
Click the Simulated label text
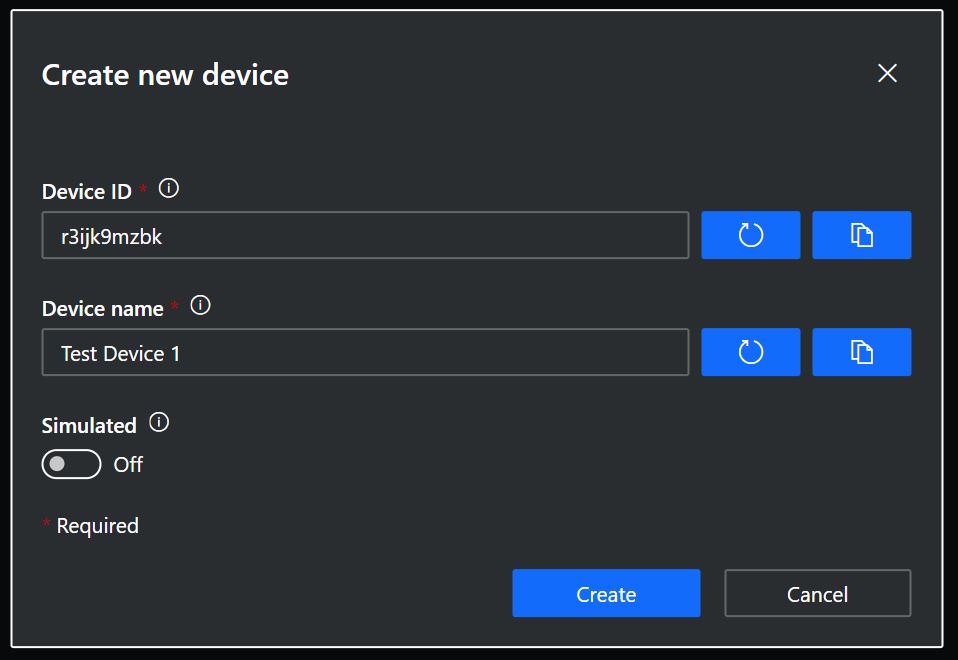89,426
